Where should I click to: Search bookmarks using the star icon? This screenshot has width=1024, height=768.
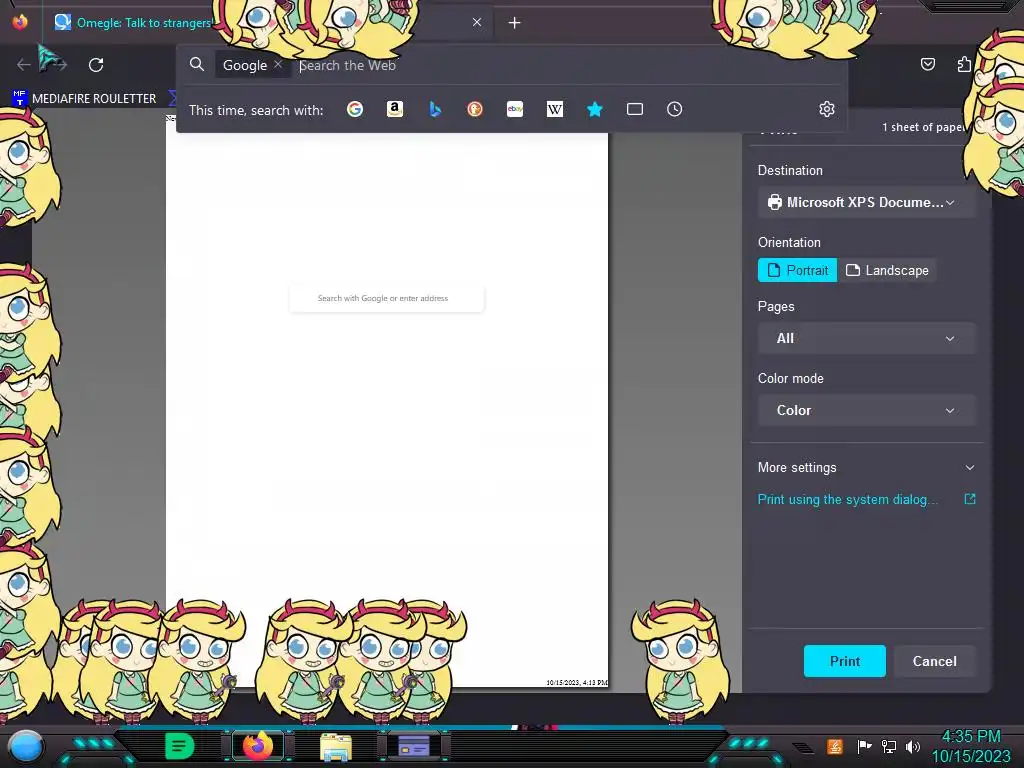click(x=594, y=109)
